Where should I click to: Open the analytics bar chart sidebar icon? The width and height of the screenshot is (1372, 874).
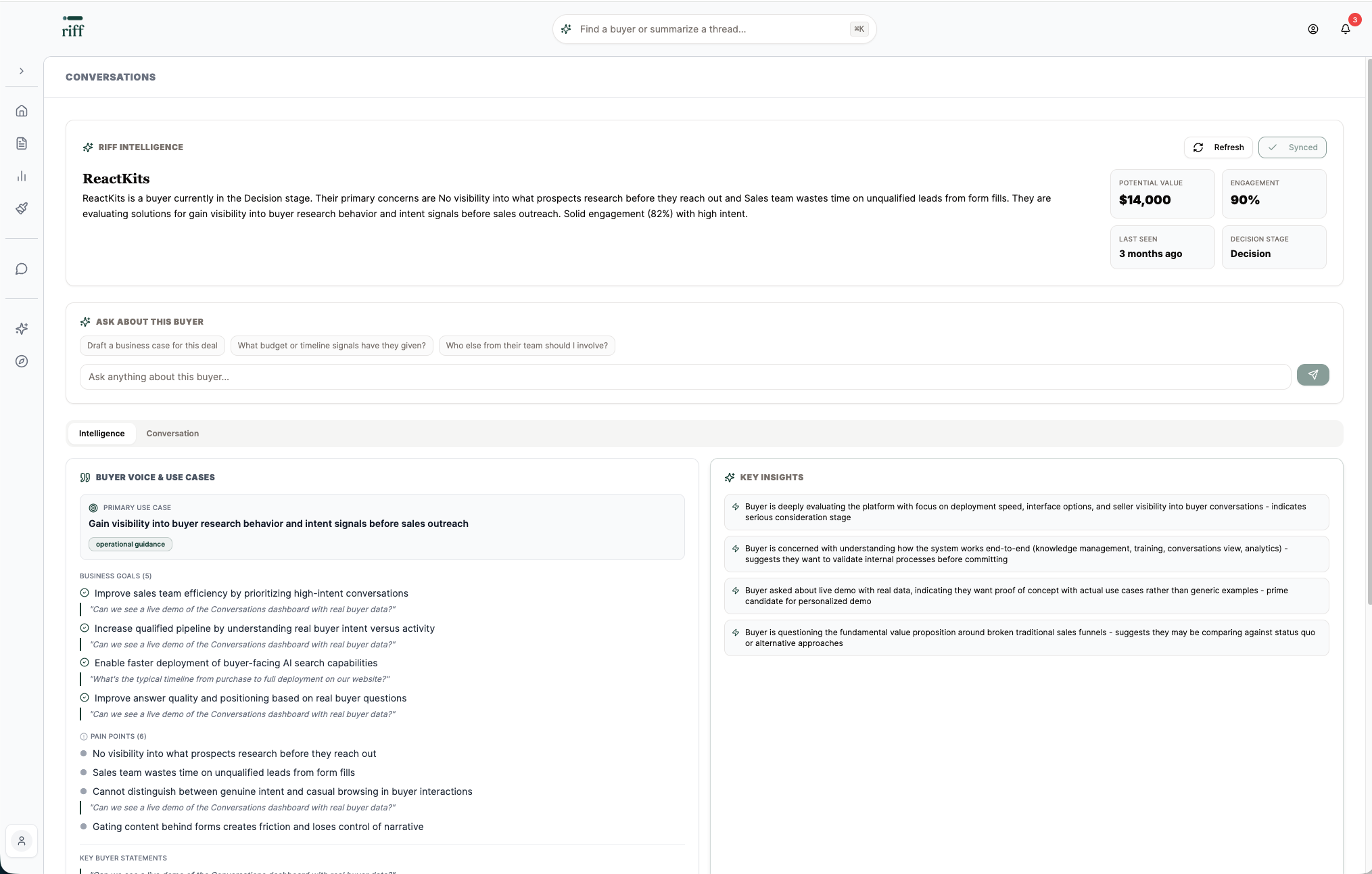click(x=22, y=176)
